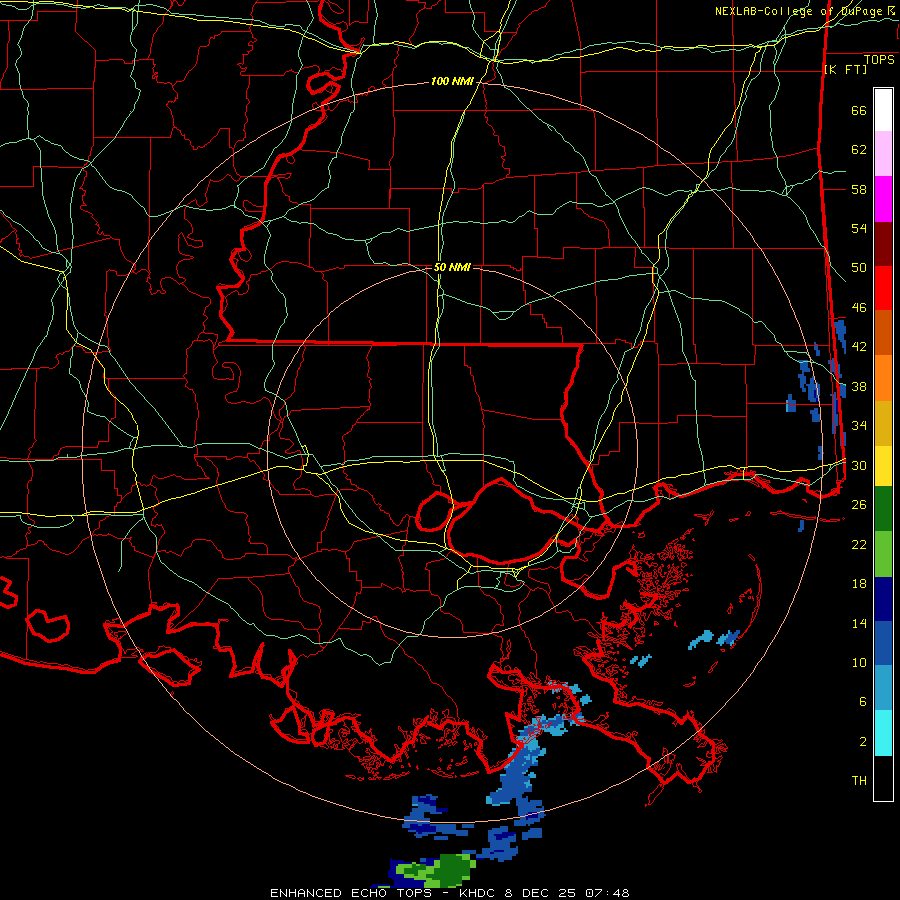The width and height of the screenshot is (900, 900).
Task: Click the '38' legend value
Action: 859,387
